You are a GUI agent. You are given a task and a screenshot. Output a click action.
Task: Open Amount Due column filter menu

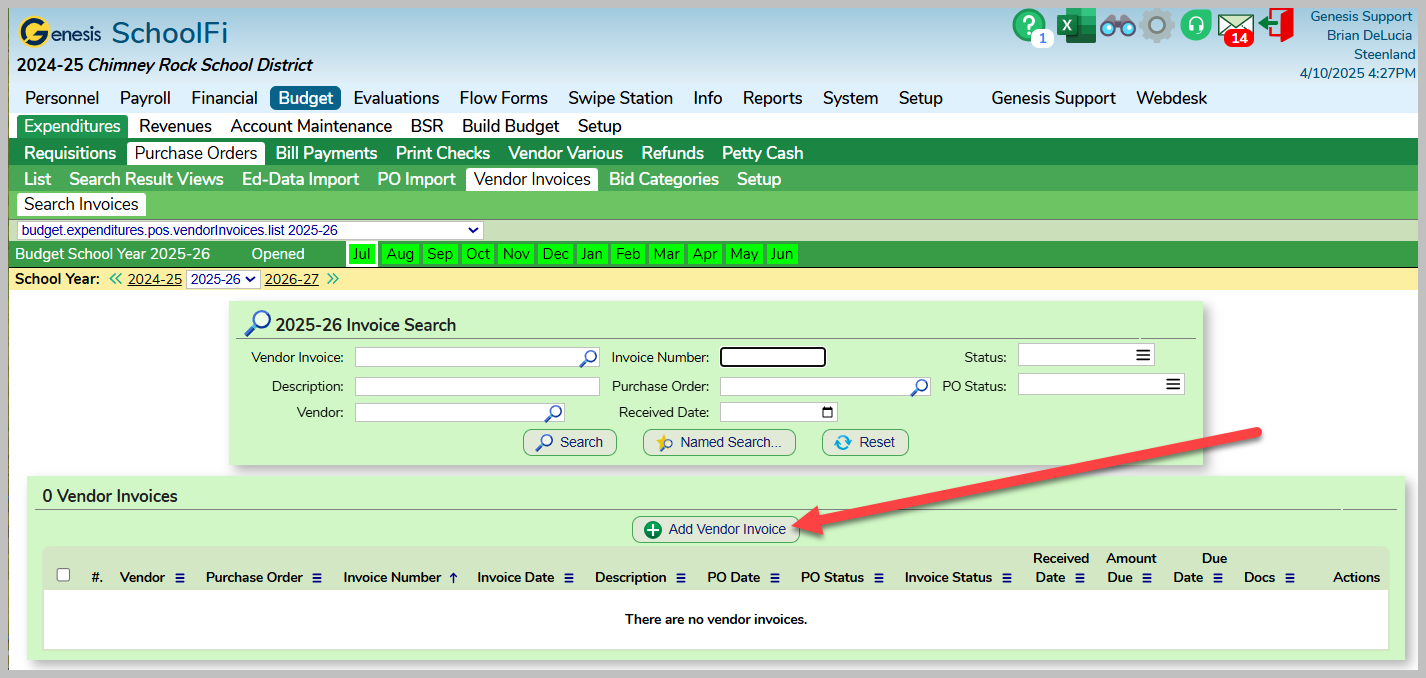pyautogui.click(x=1147, y=578)
